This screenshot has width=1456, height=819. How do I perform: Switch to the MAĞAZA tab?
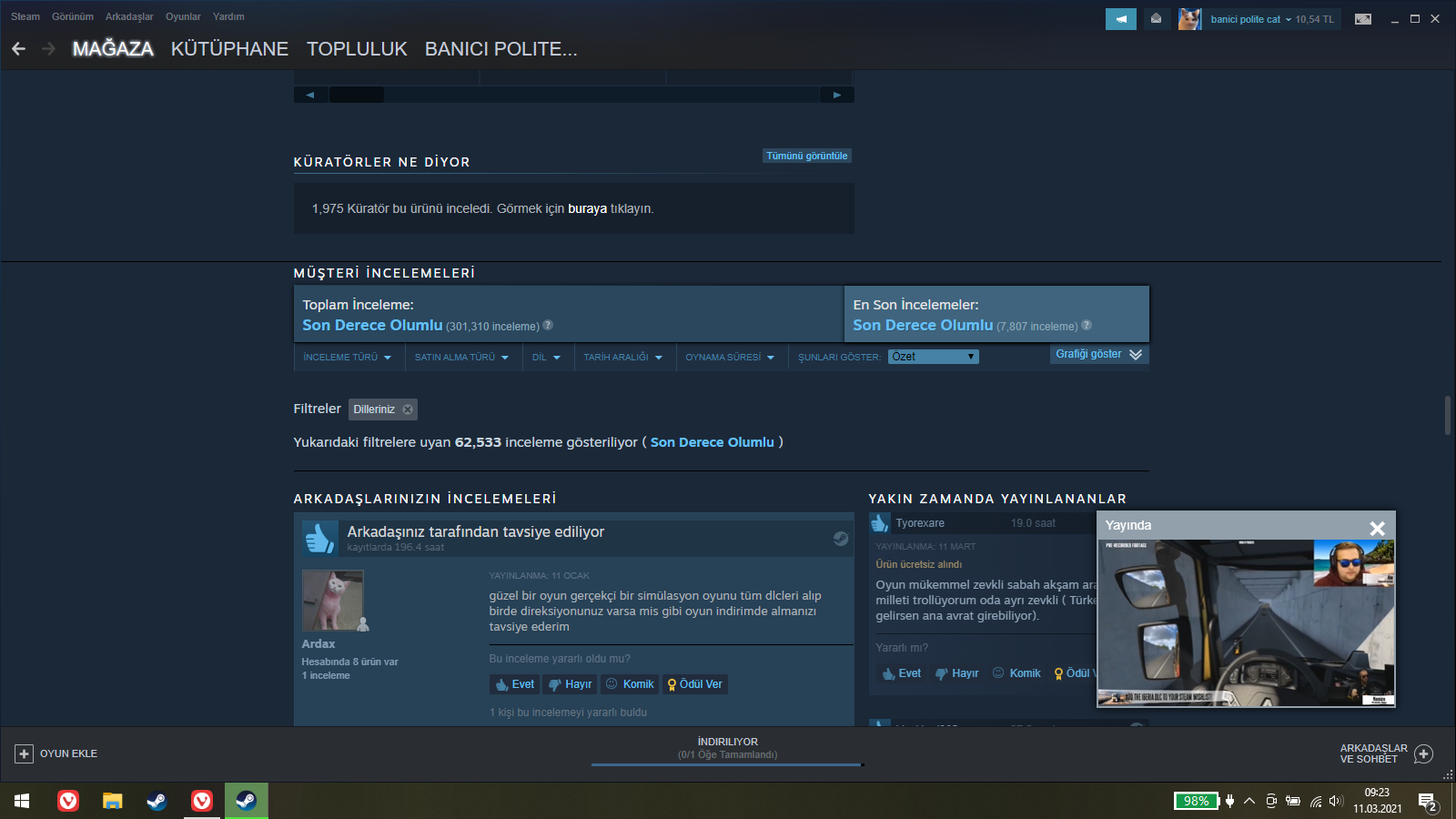(113, 49)
